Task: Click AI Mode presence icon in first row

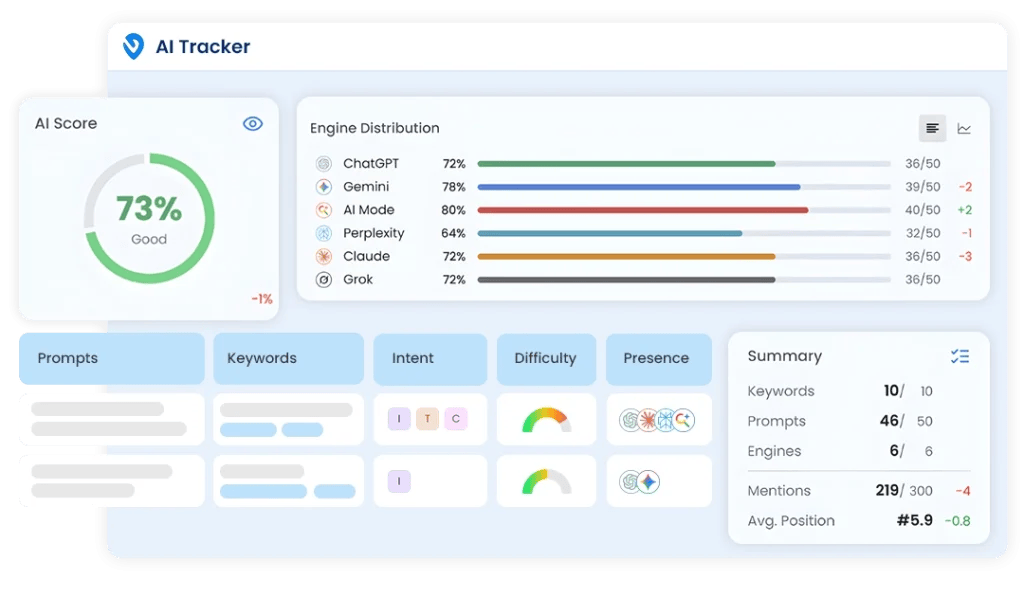Action: coord(683,419)
